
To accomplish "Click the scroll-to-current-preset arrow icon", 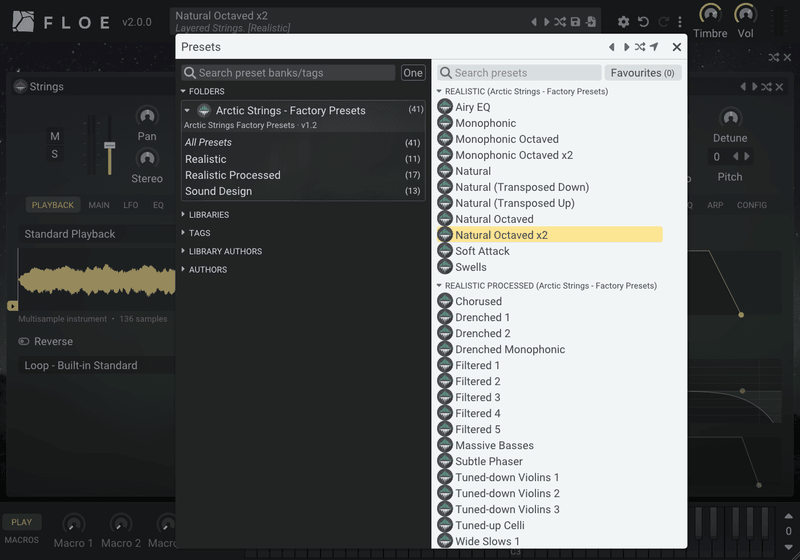I will (x=654, y=47).
